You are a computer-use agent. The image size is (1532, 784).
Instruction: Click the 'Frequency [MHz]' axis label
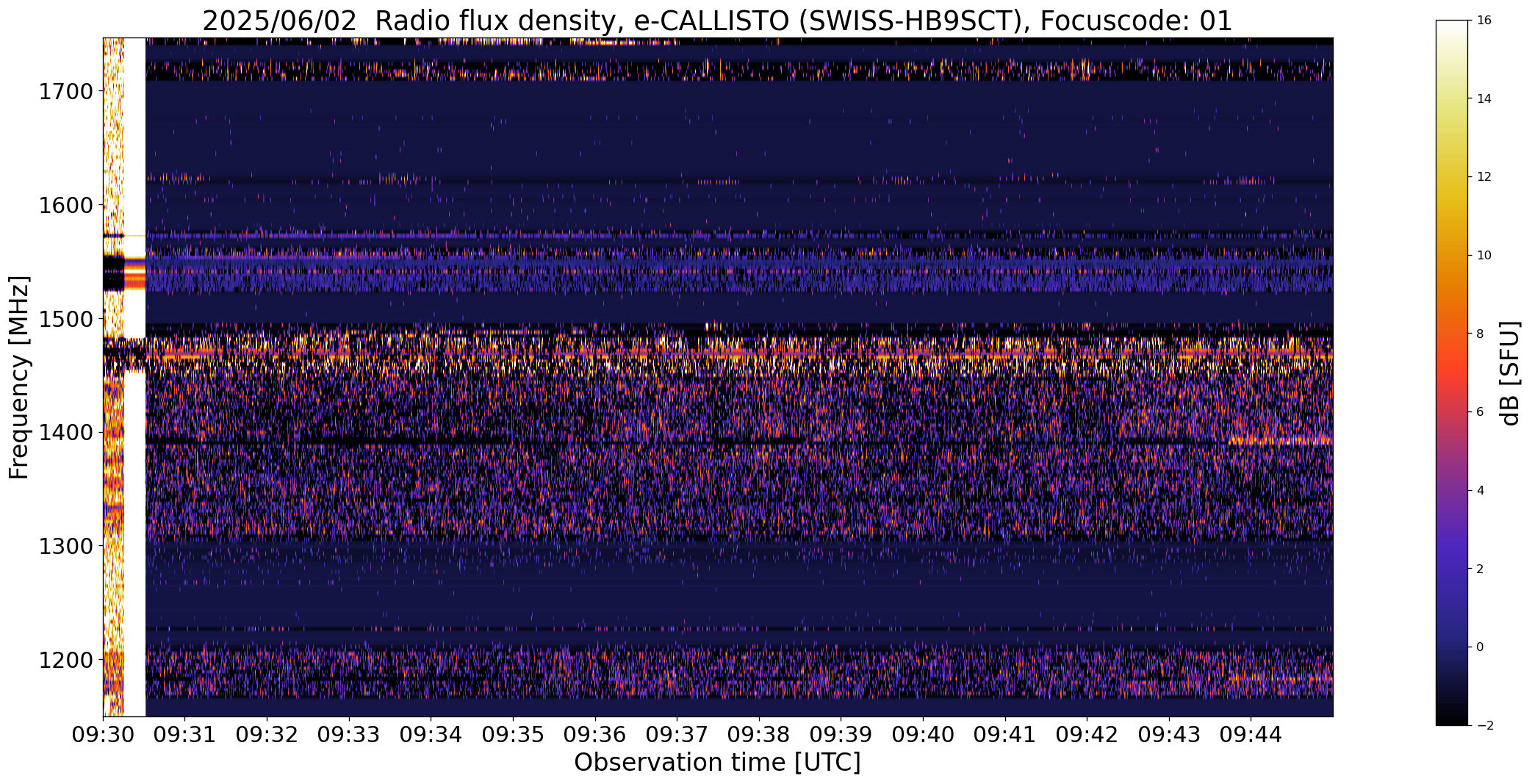[19, 377]
